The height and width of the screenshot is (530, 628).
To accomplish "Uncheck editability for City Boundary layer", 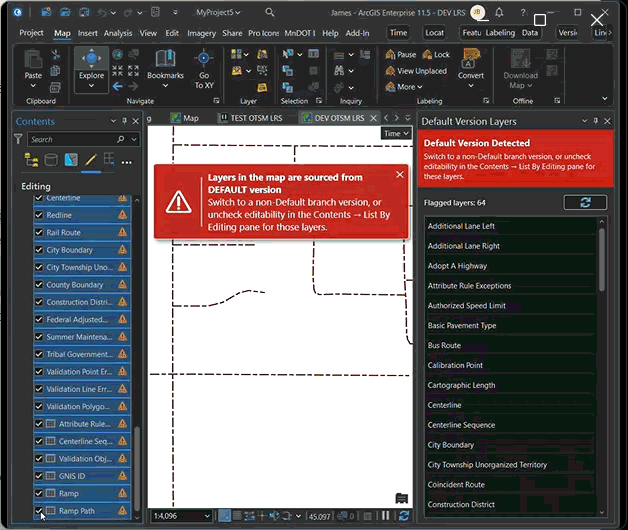I will click(x=39, y=250).
